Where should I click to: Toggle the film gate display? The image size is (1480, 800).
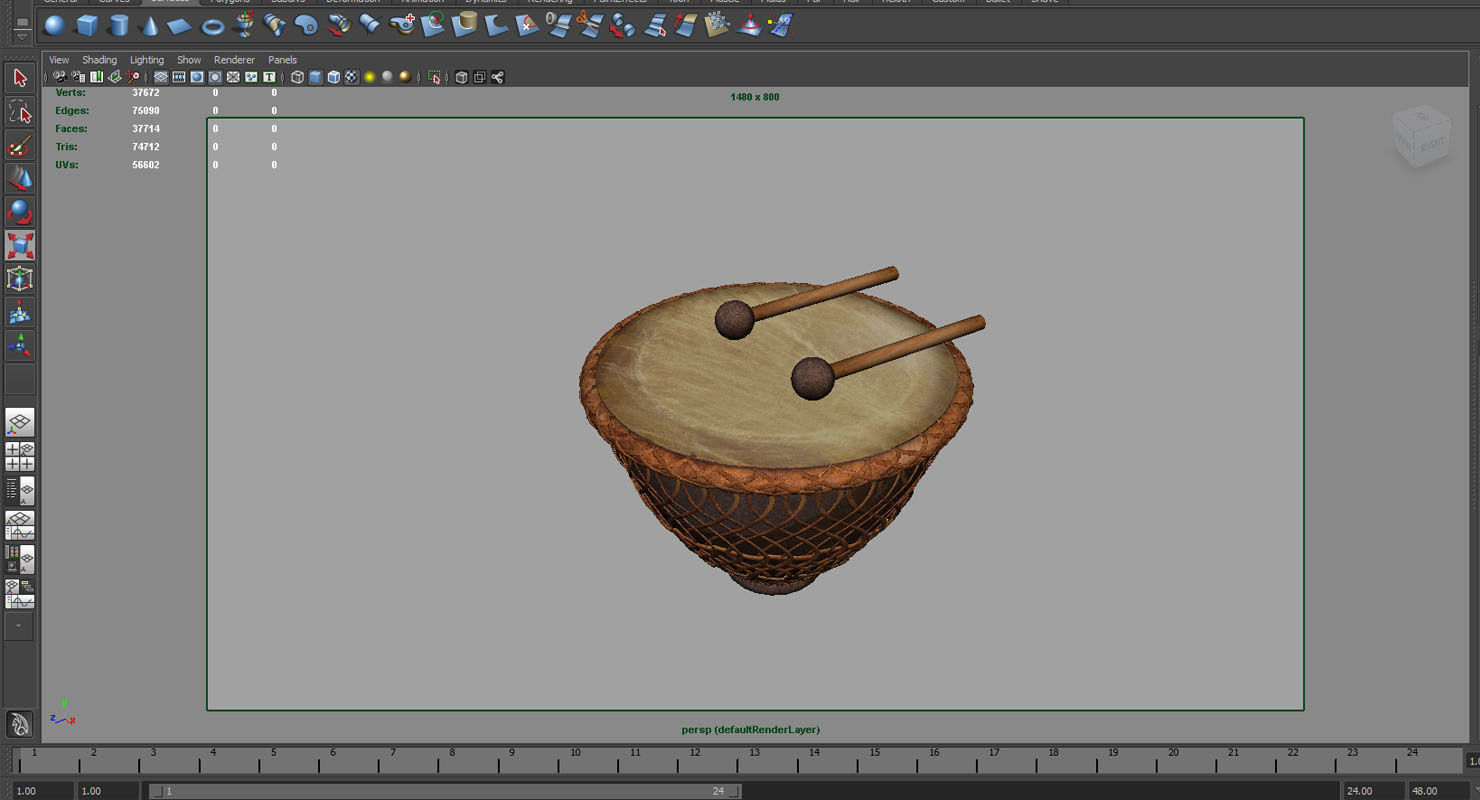pyautogui.click(x=179, y=77)
